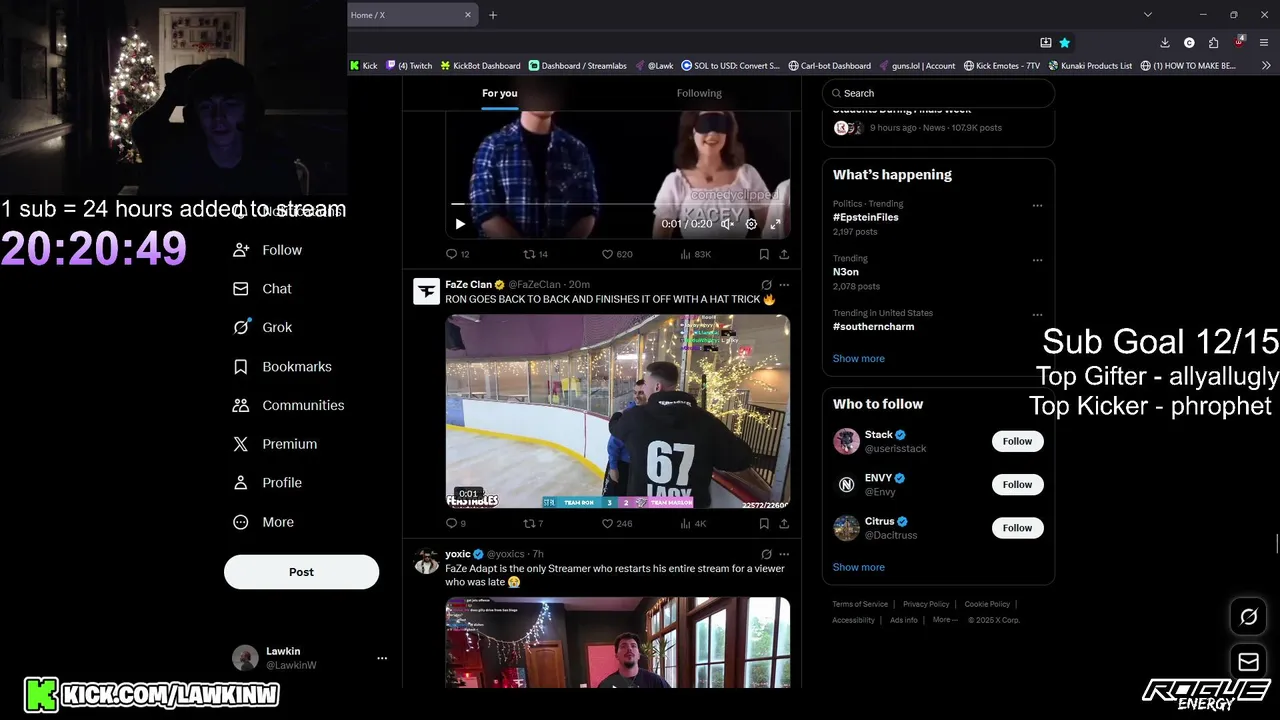Share the top video post
The width and height of the screenshot is (1280, 720).
(x=784, y=254)
